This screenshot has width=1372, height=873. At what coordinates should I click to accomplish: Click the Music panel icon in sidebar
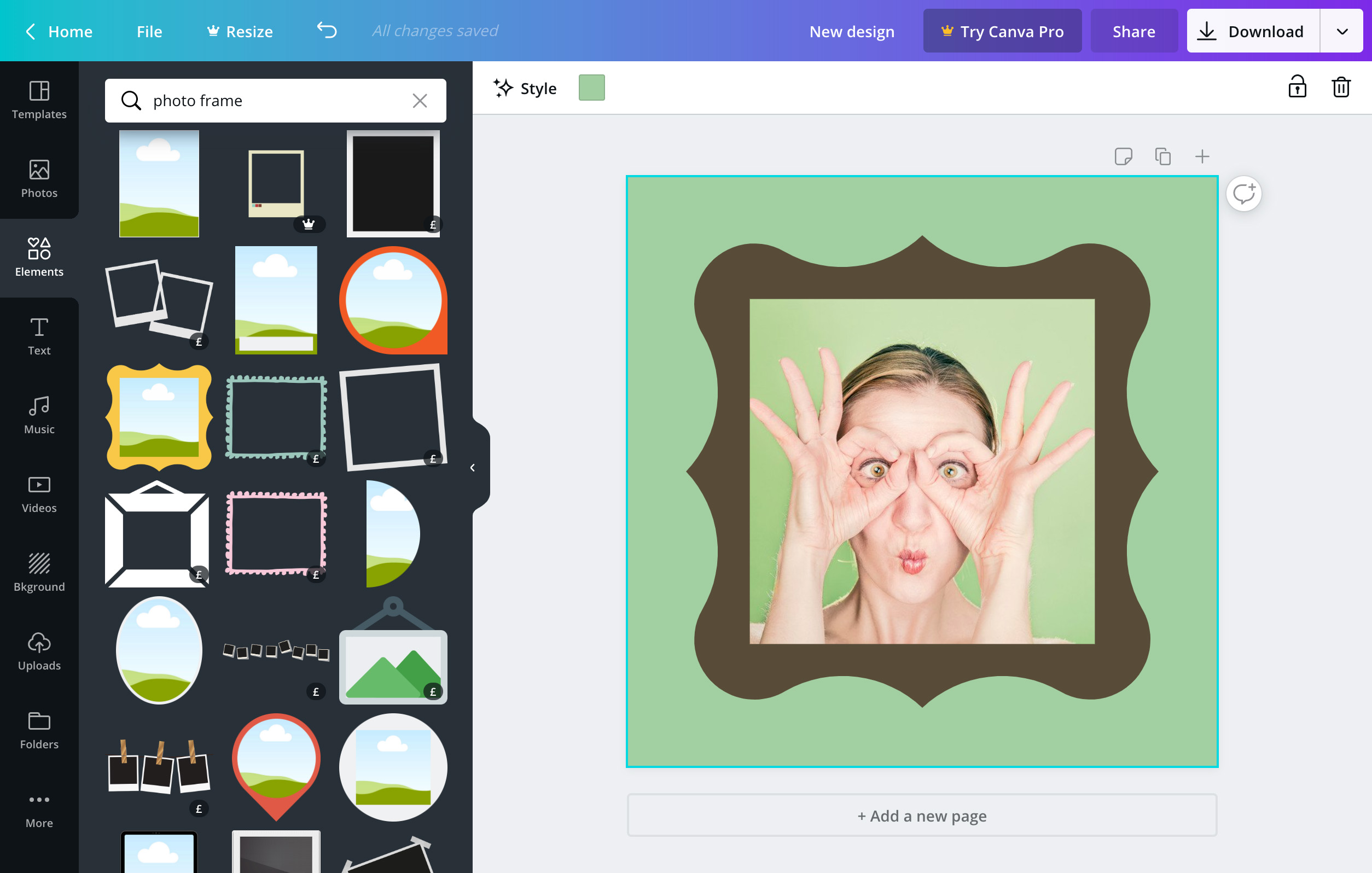tap(39, 415)
